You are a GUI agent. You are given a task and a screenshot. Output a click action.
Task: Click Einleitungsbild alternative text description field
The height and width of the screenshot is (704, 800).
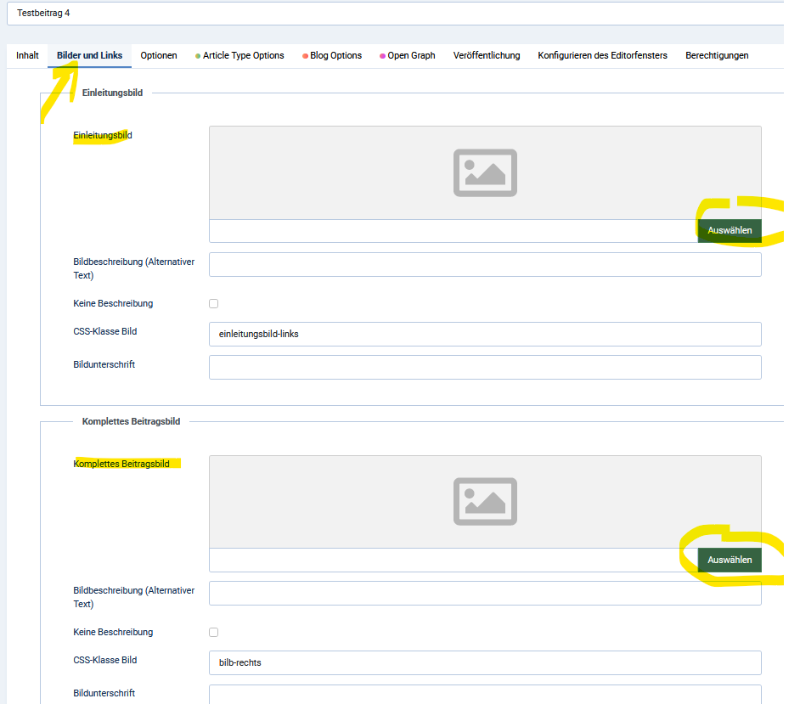click(485, 264)
